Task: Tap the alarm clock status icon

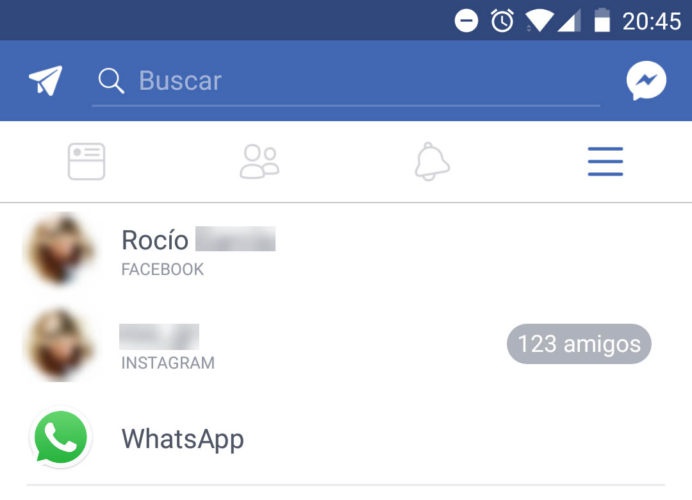Action: pos(502,20)
